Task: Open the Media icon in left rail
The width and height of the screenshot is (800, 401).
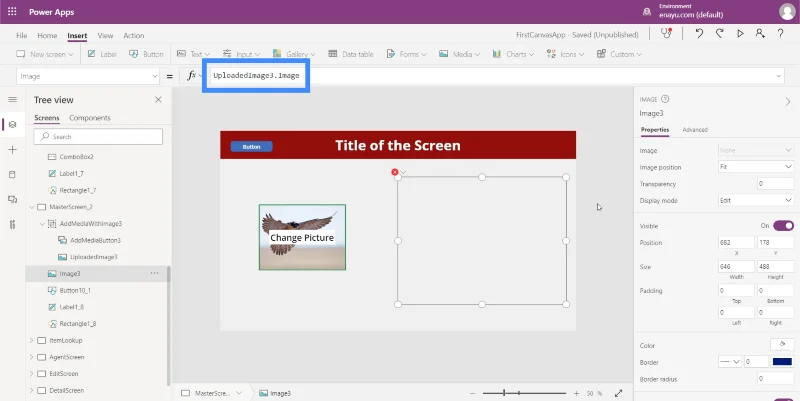Action: coord(12,199)
